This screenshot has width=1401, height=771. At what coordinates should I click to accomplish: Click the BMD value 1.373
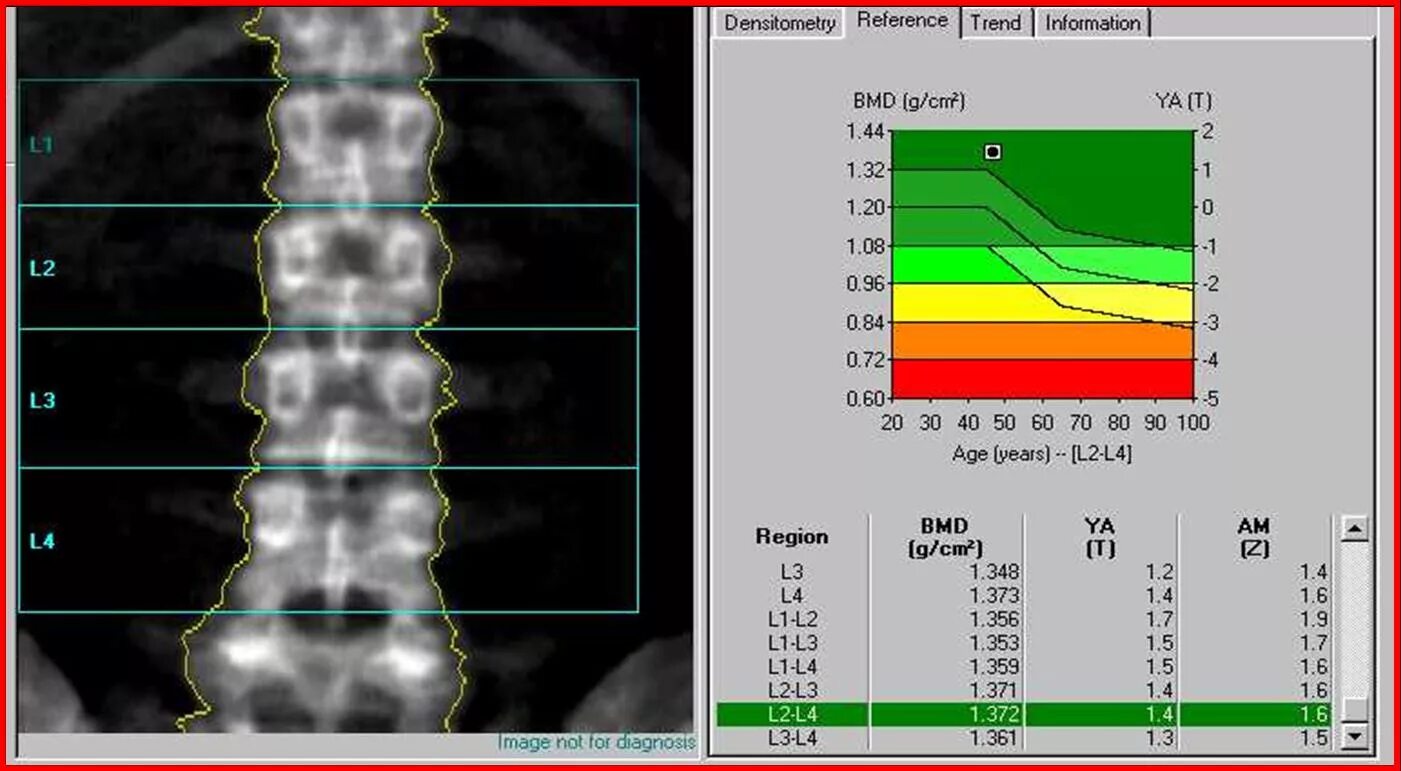click(995, 596)
